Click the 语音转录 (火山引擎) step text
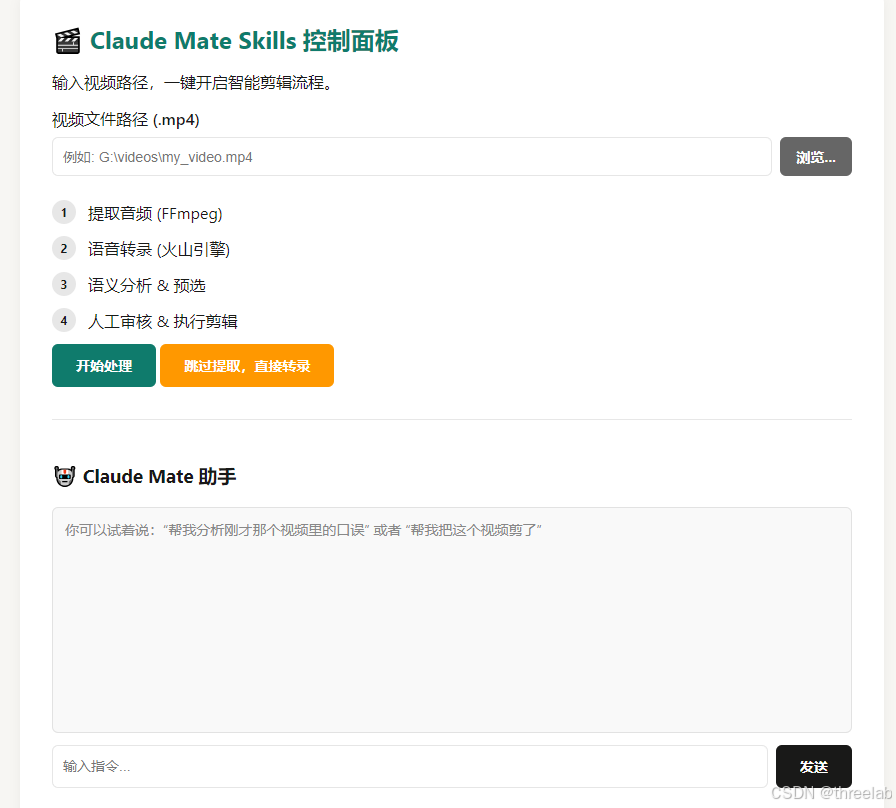 click(159, 250)
